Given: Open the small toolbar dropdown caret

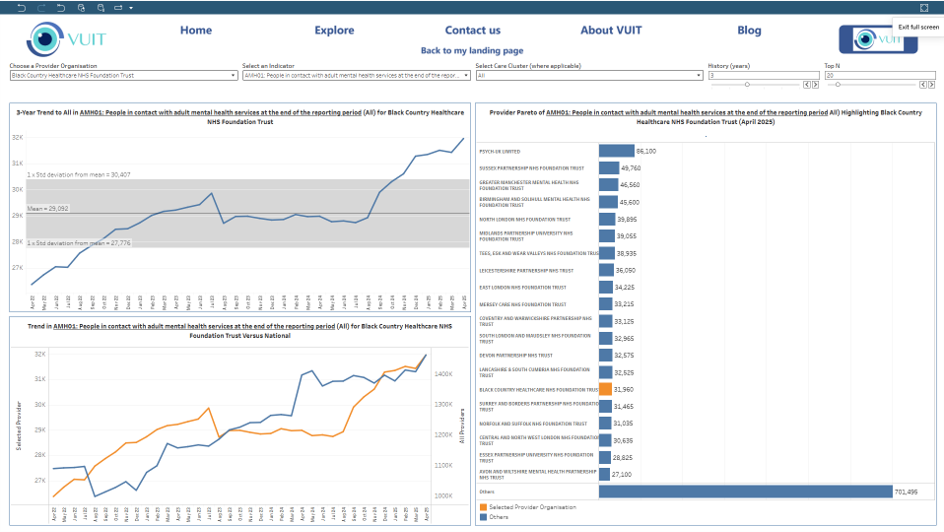Looking at the screenshot, I should (131, 8).
